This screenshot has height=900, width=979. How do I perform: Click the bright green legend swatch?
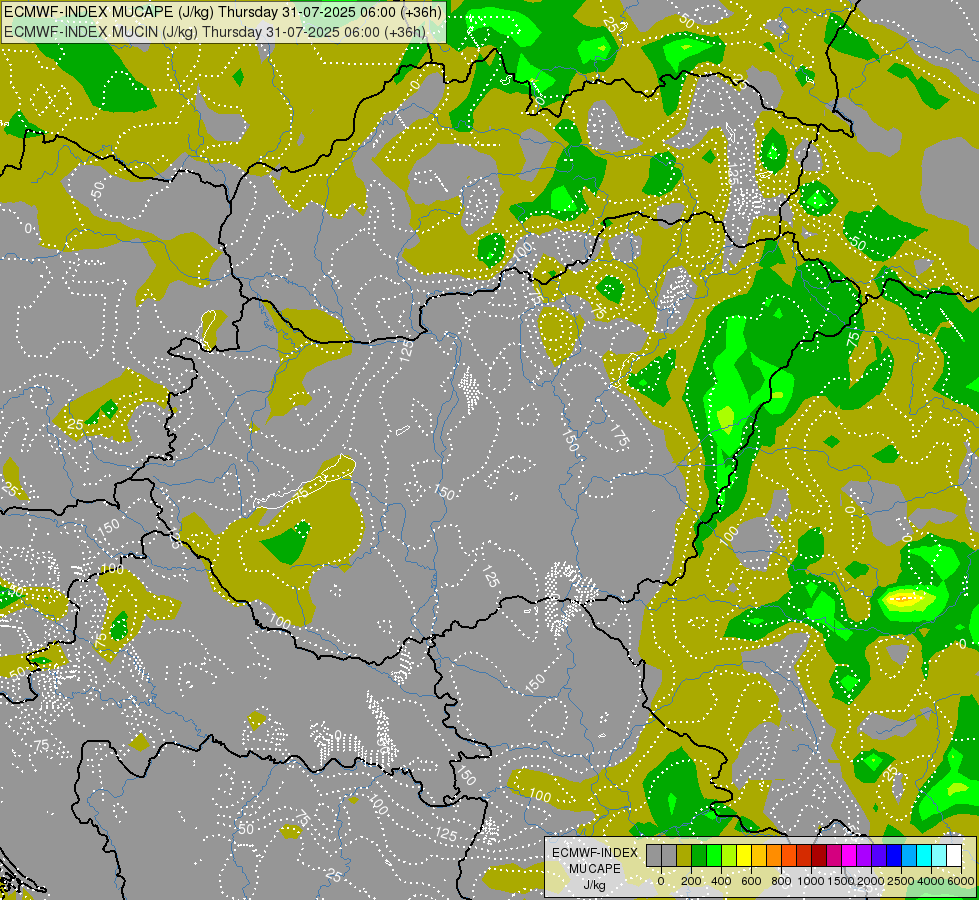click(714, 855)
